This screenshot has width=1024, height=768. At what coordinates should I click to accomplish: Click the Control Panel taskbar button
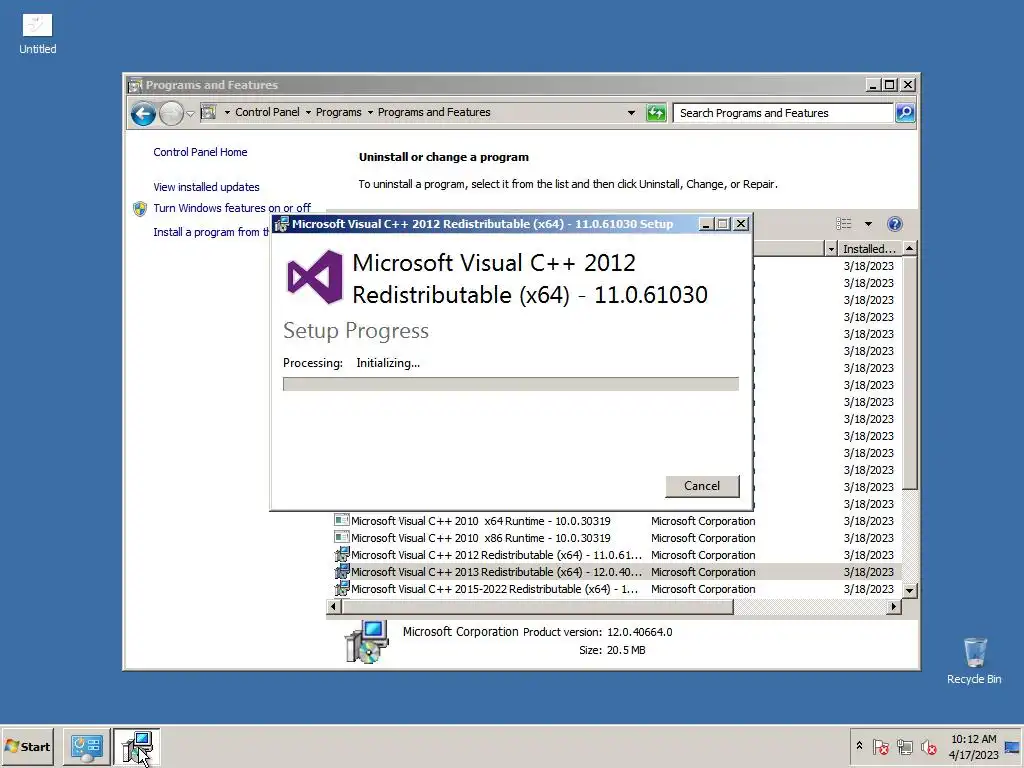pyautogui.click(x=86, y=746)
